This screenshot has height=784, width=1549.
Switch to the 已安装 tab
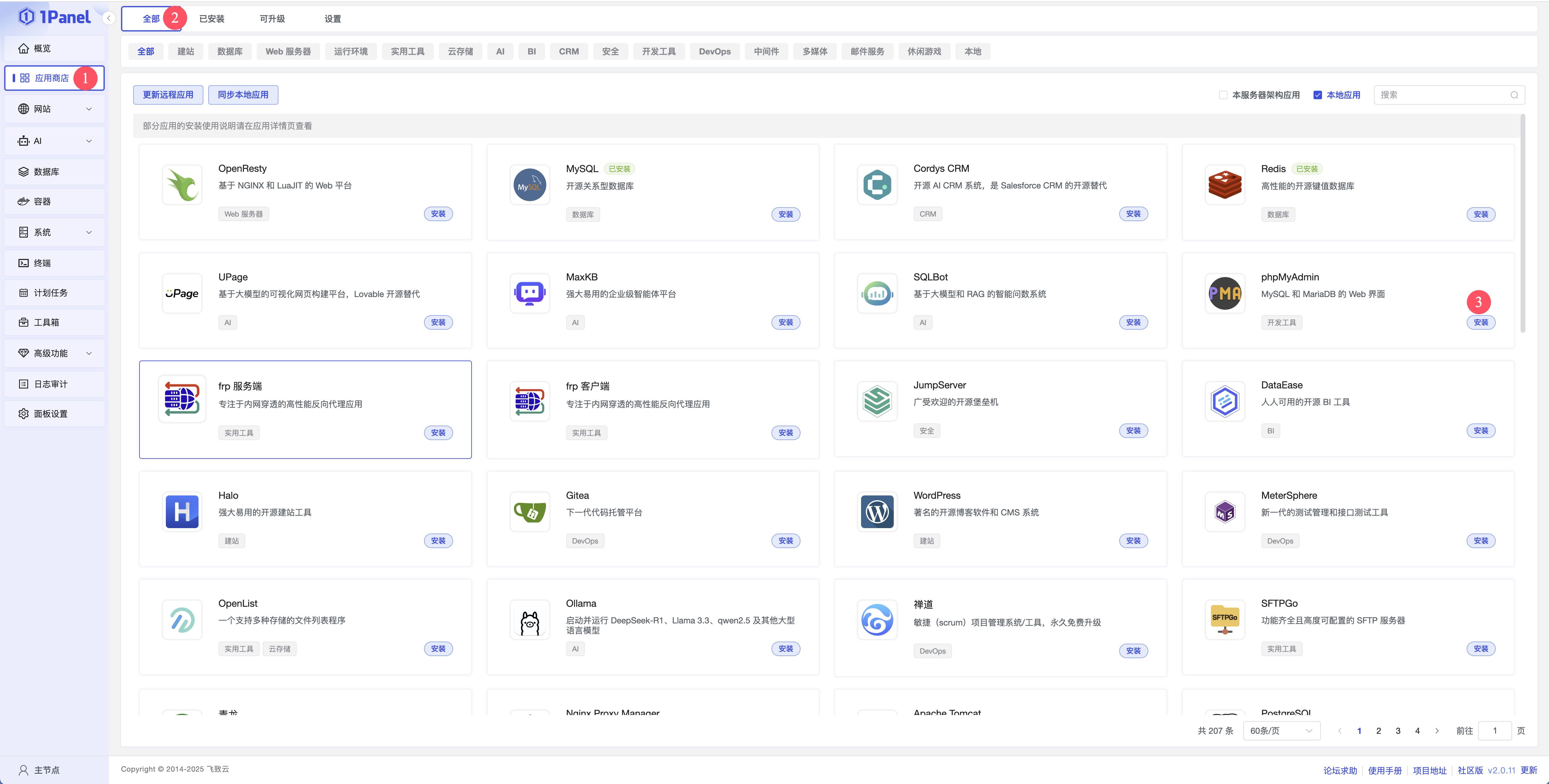[x=212, y=19]
